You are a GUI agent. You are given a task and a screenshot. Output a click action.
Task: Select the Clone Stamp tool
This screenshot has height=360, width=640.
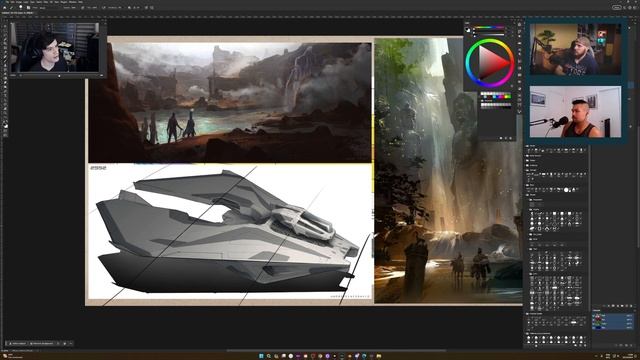coord(5,65)
